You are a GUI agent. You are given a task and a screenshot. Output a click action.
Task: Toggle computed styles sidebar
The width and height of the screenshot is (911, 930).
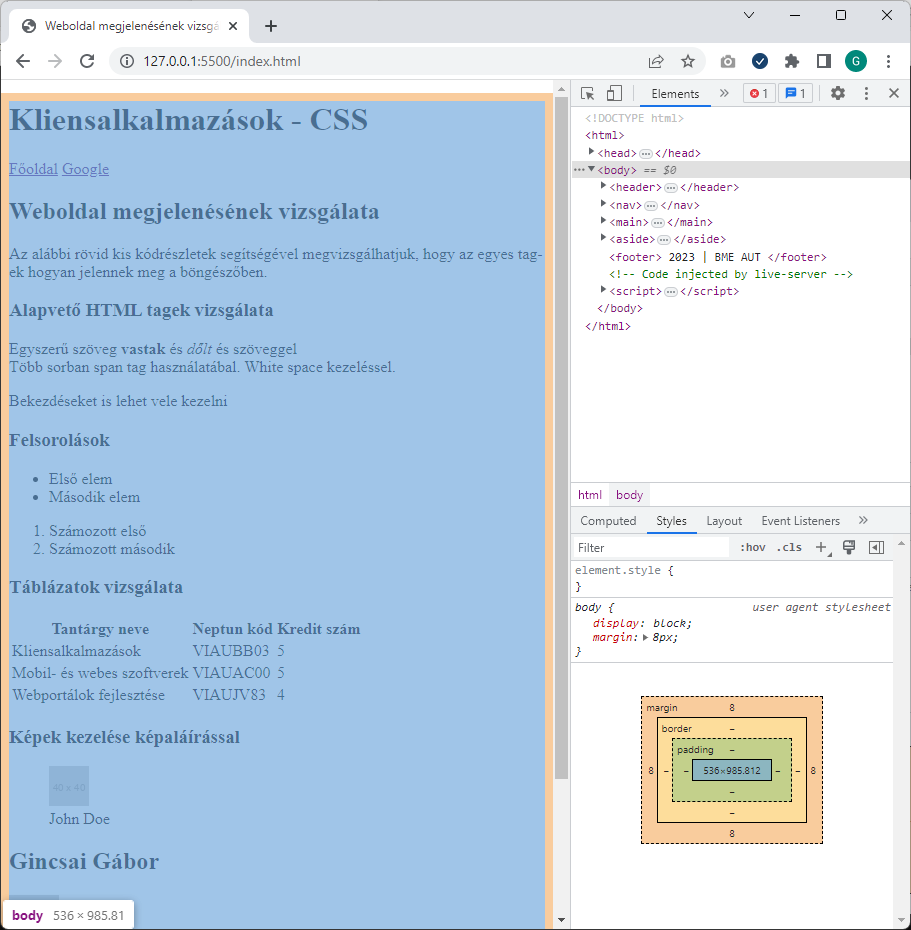876,547
